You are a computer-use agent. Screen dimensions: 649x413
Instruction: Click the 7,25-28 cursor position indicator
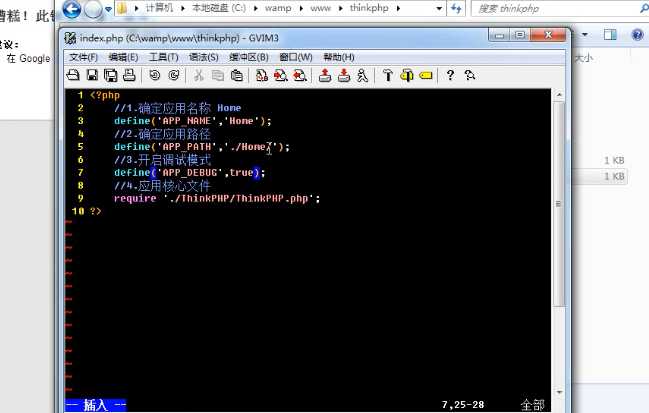463,404
